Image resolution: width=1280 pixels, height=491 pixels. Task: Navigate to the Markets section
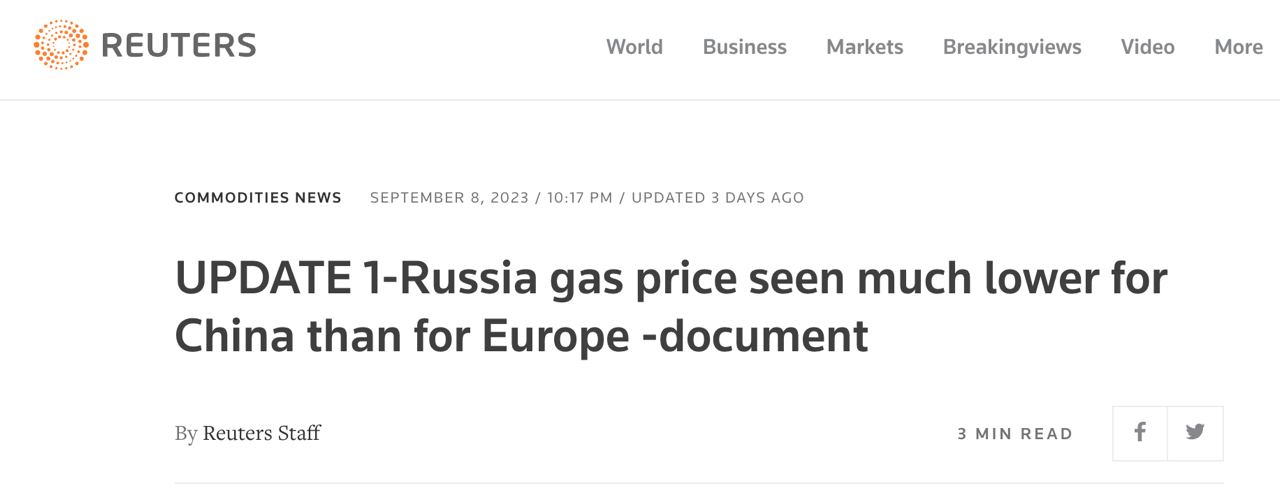(x=864, y=47)
